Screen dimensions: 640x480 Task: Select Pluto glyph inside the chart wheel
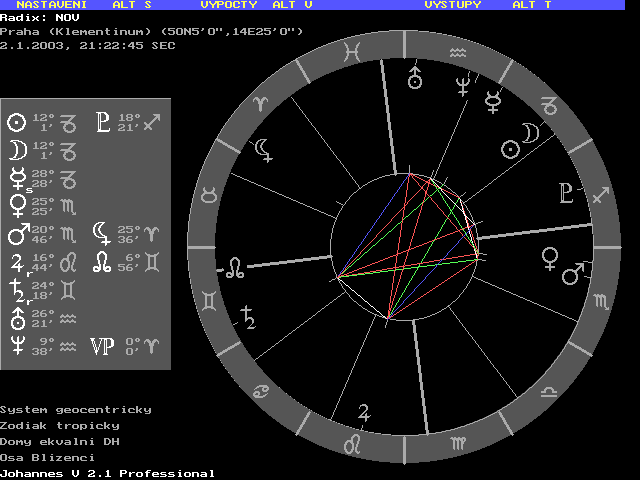click(x=568, y=193)
